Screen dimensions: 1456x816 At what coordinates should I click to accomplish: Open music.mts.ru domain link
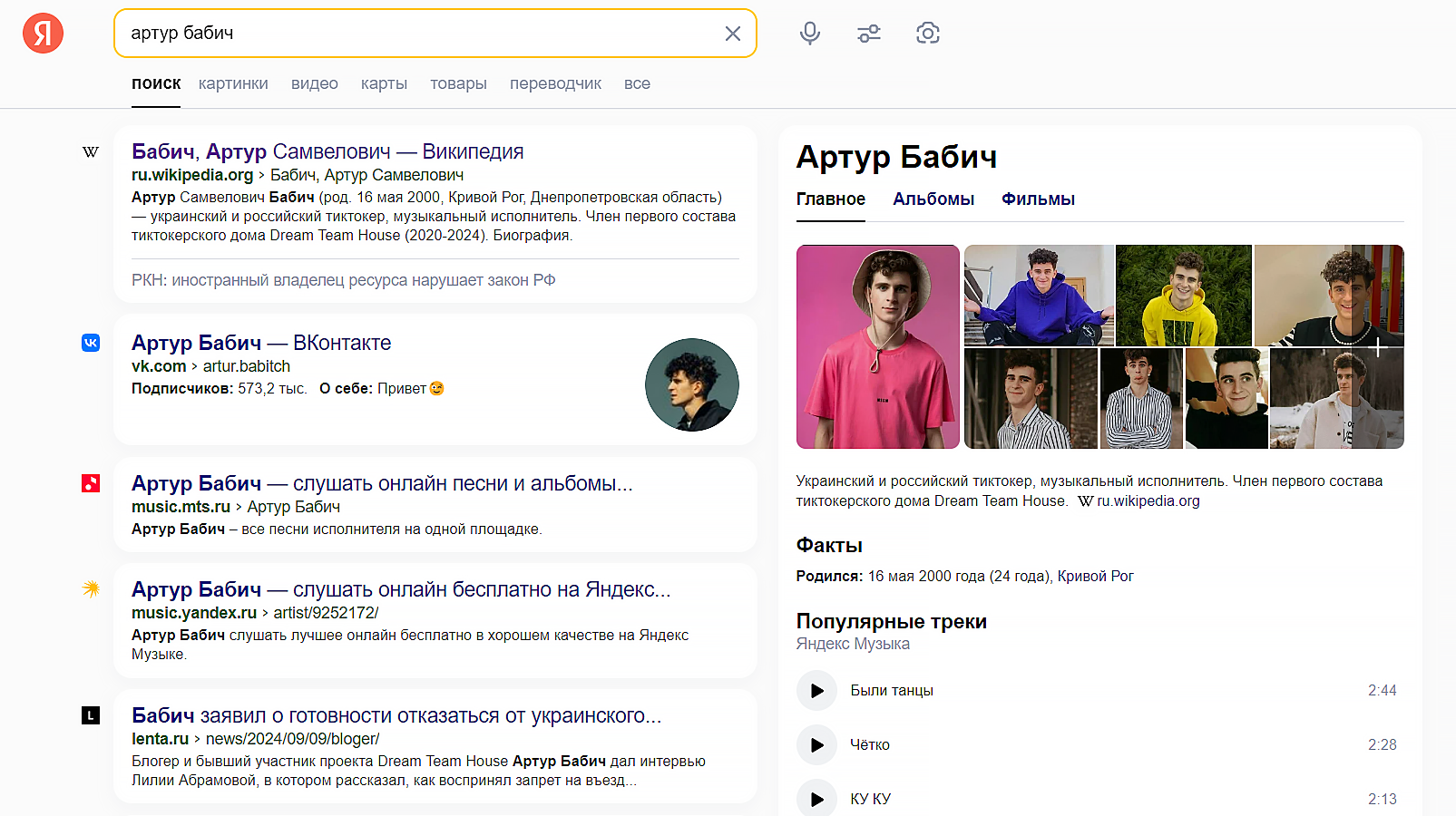[181, 507]
